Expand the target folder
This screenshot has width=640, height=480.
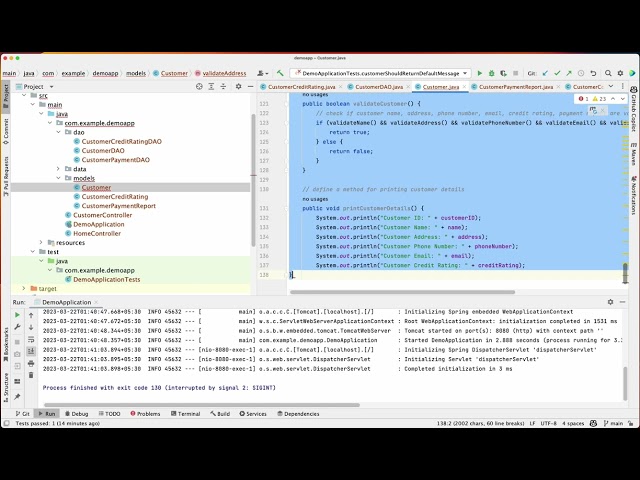pyautogui.click(x=24, y=289)
